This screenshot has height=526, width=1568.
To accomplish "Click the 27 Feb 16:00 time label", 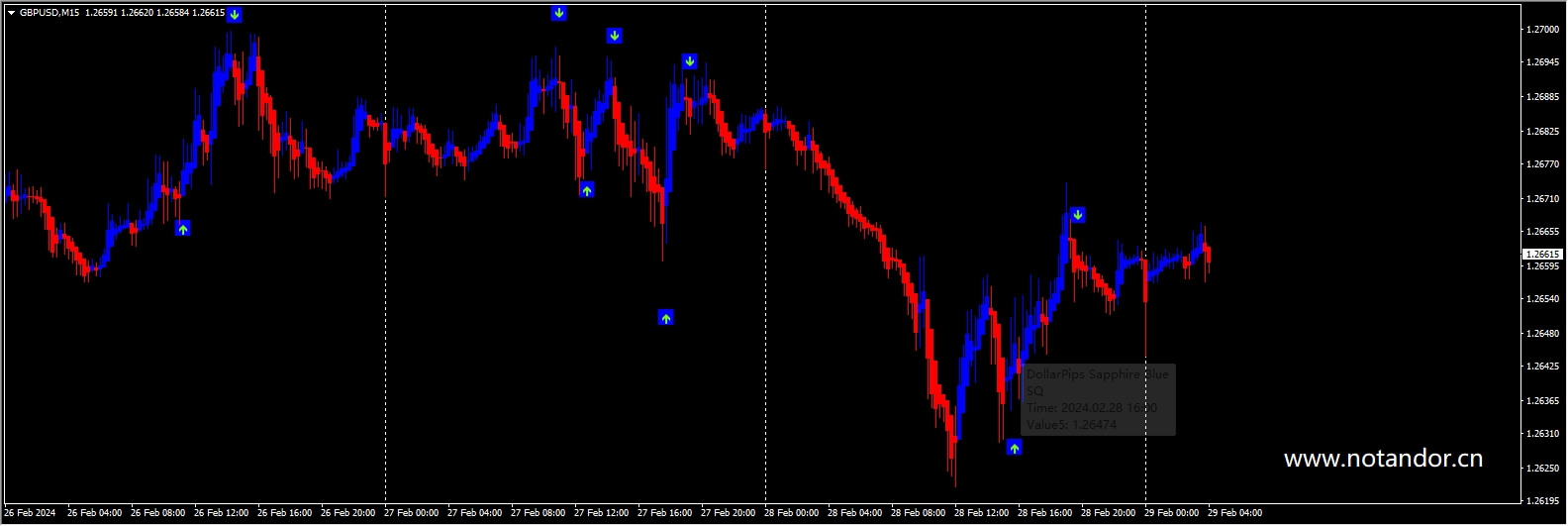I will 665,513.
